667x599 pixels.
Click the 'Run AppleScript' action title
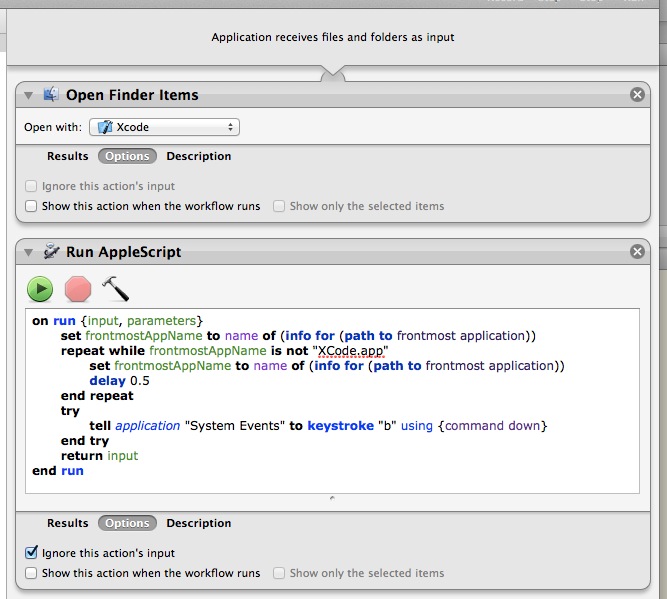(x=123, y=252)
